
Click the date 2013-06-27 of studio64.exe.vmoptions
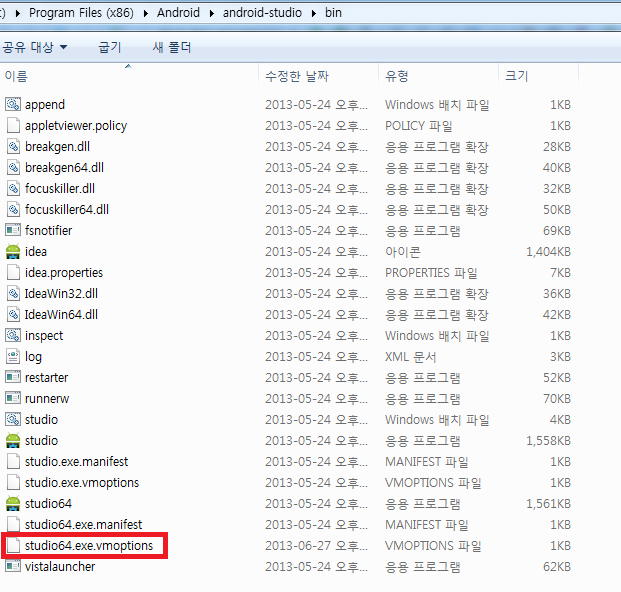(x=316, y=546)
